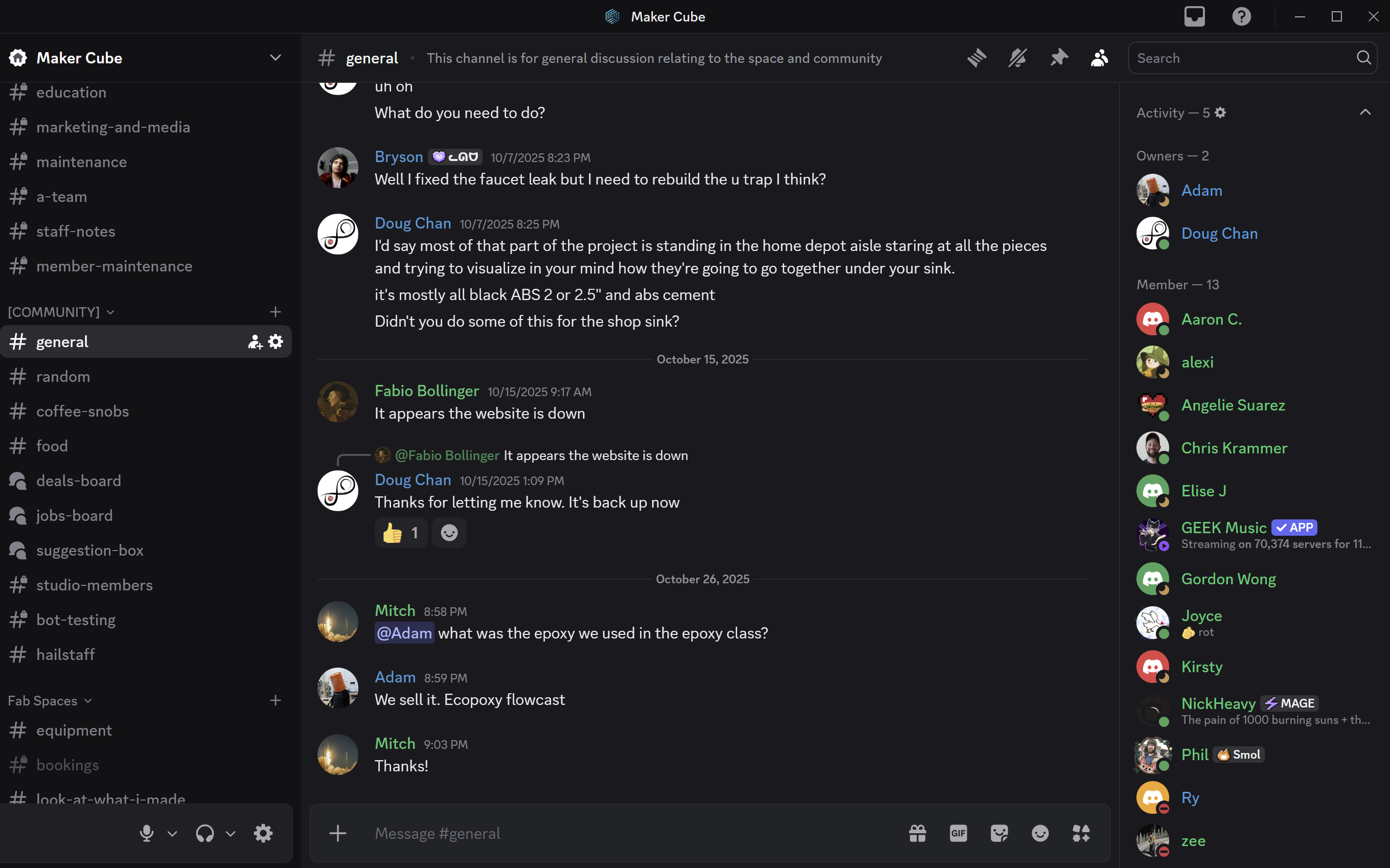
Task: Open the pinned messages panel
Action: (x=1059, y=57)
